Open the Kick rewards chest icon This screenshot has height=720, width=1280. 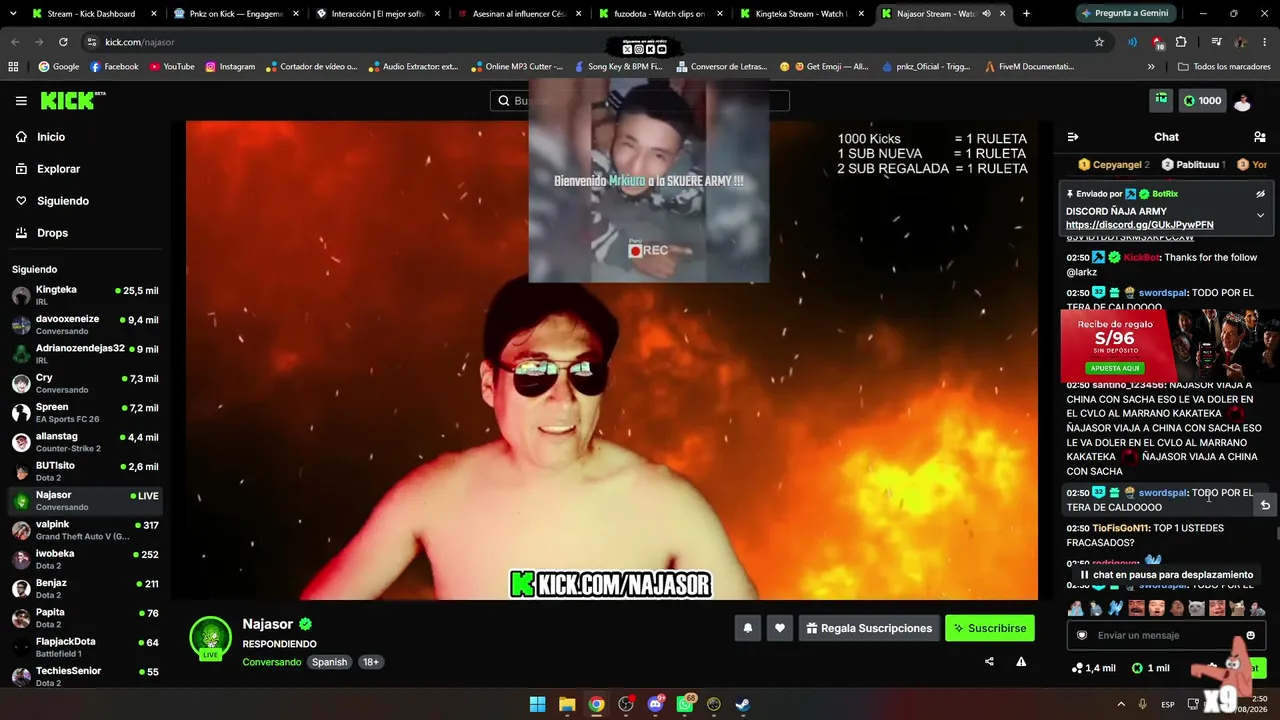click(1161, 100)
